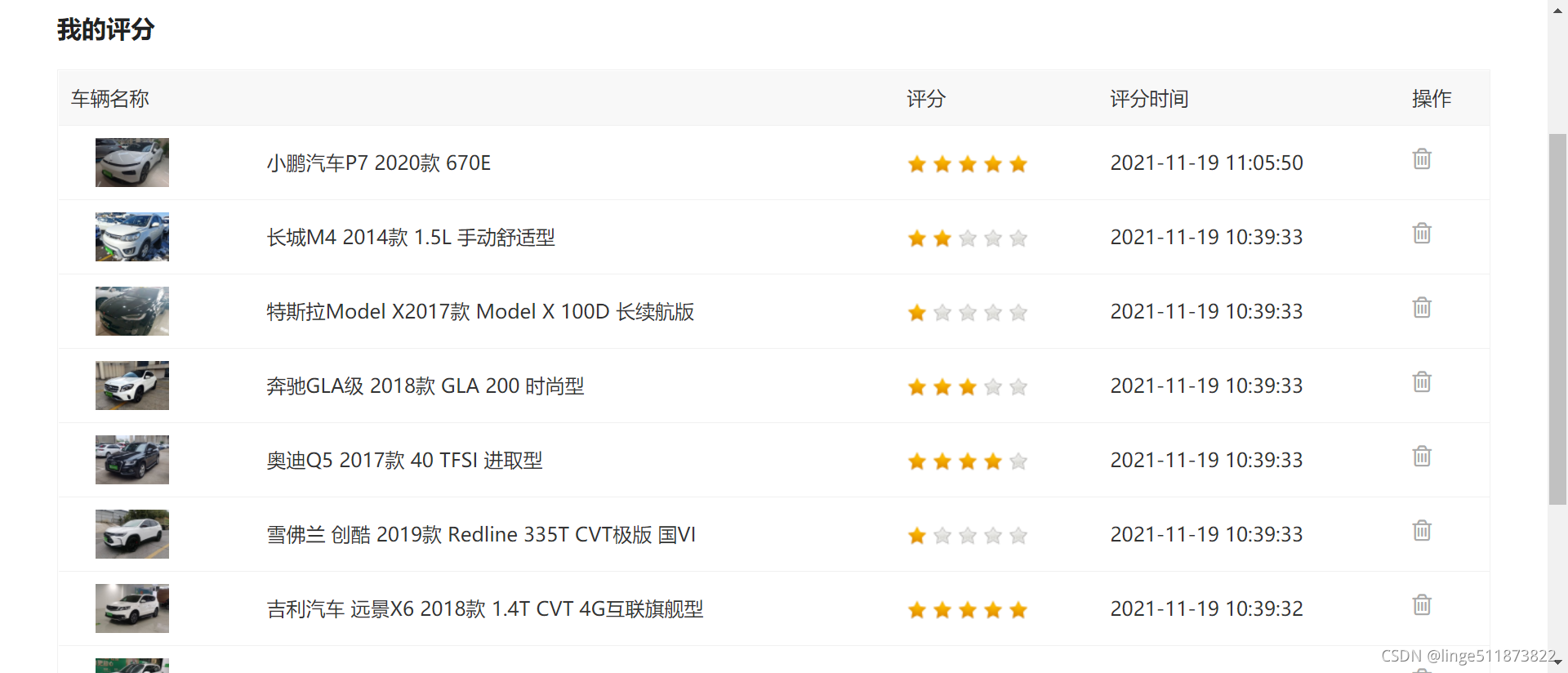
Task: Click the timestamp 2021-11-19 11:05:50
Action: tap(1206, 163)
